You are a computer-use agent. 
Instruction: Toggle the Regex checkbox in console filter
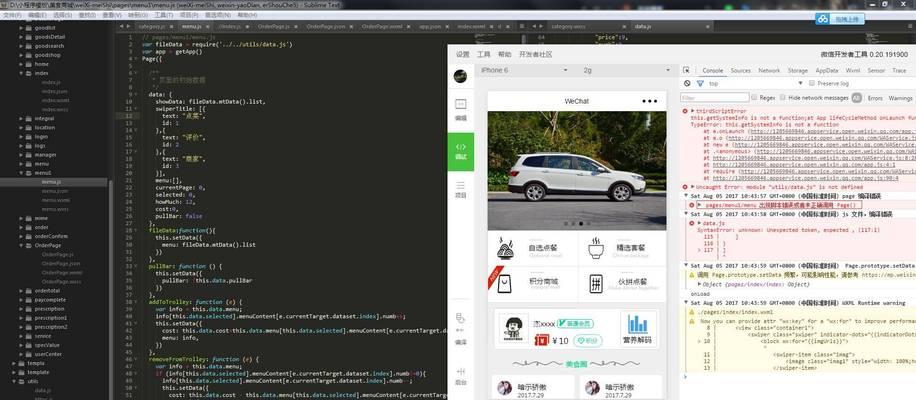pos(754,98)
